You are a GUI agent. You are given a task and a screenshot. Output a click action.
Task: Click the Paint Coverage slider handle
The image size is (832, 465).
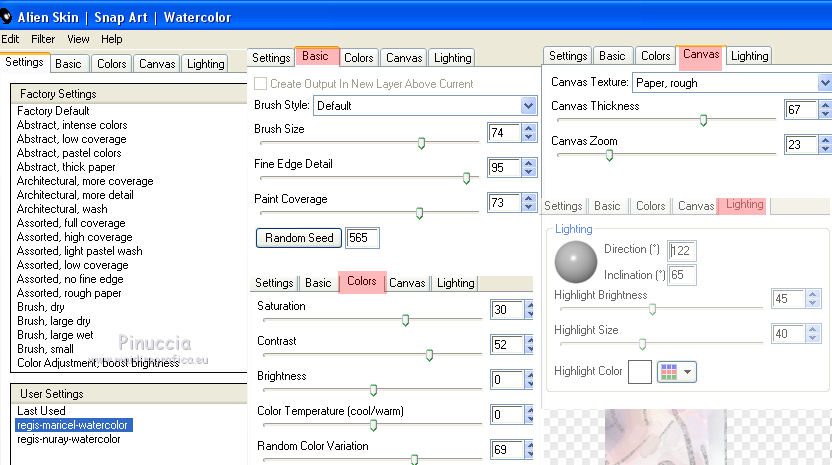point(419,213)
